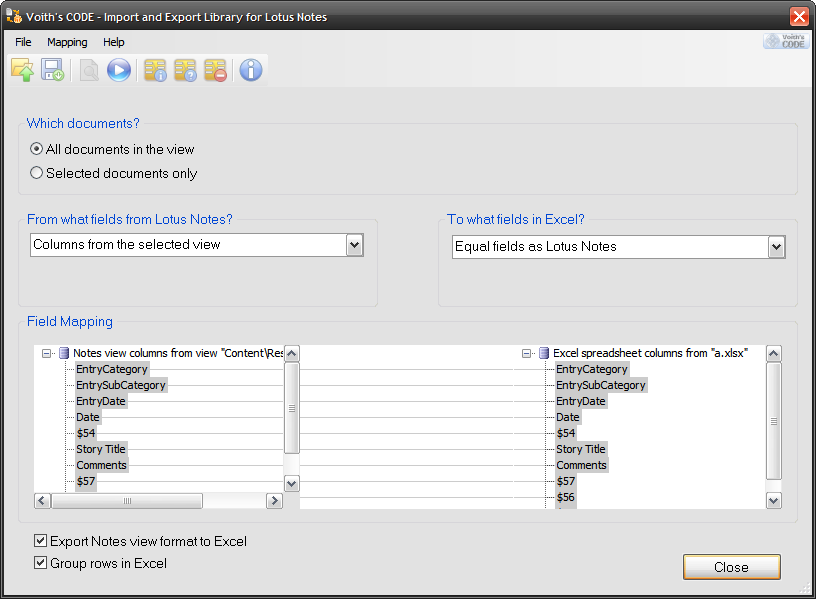Screen dimensions: 816x599
Task: Click the Notes tree horizontal scrollbar right arrow
Action: tap(274, 501)
